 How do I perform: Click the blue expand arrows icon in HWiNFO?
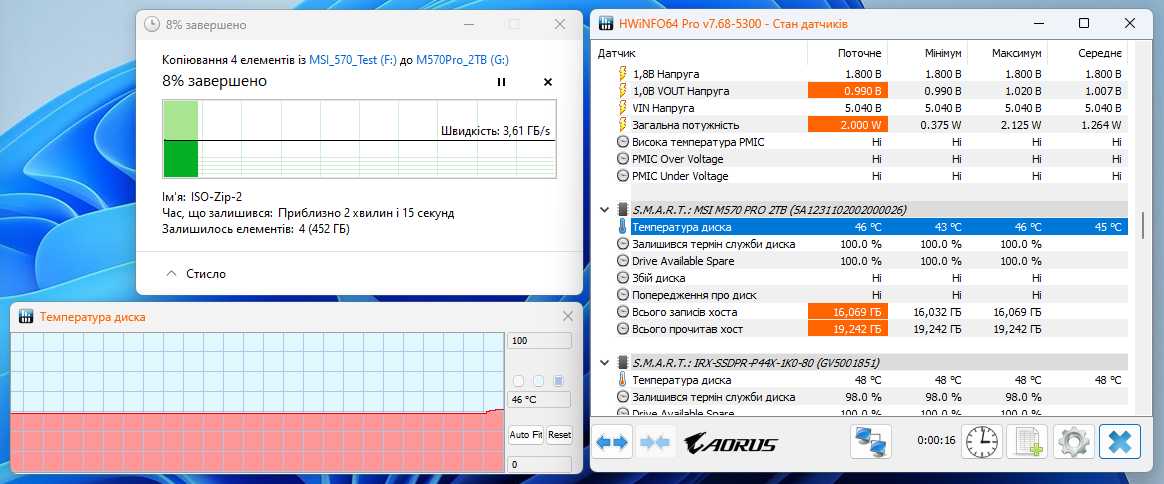pos(613,442)
